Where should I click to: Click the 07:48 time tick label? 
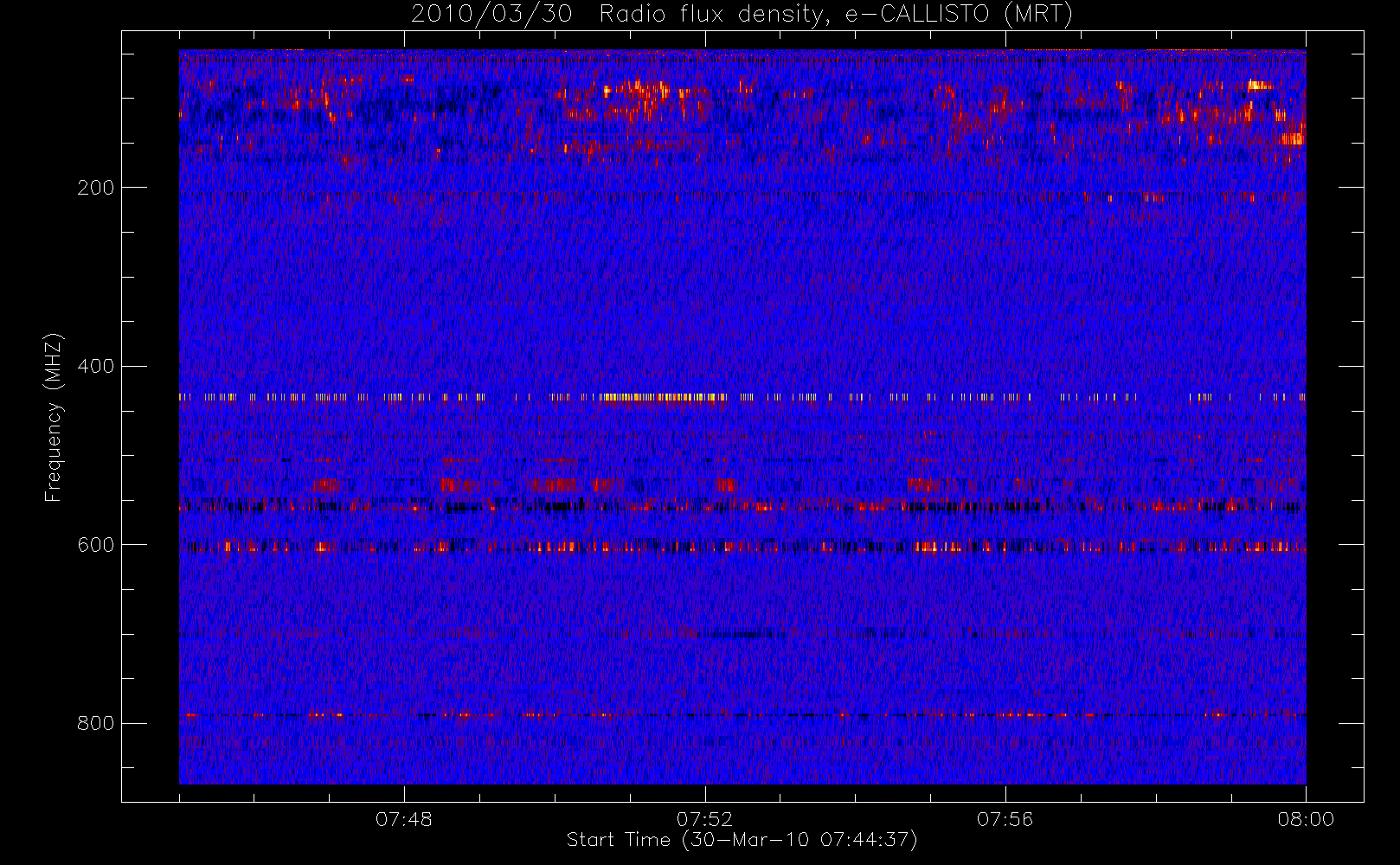coord(404,819)
